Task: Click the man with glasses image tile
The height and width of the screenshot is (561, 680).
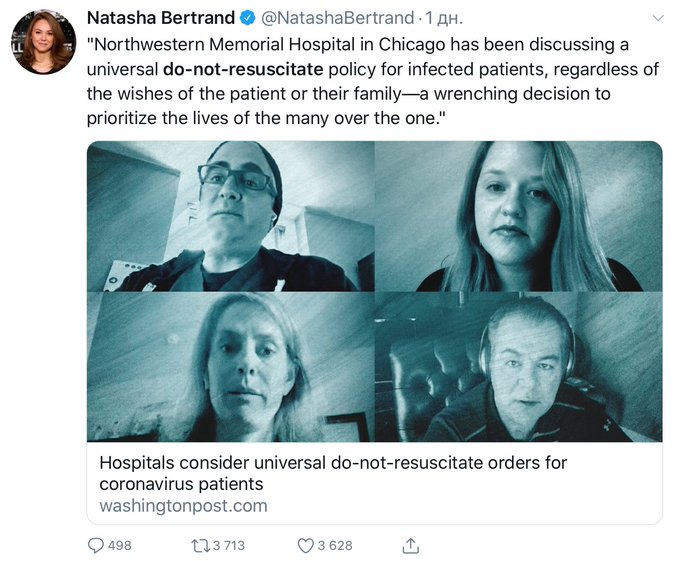Action: 231,216
